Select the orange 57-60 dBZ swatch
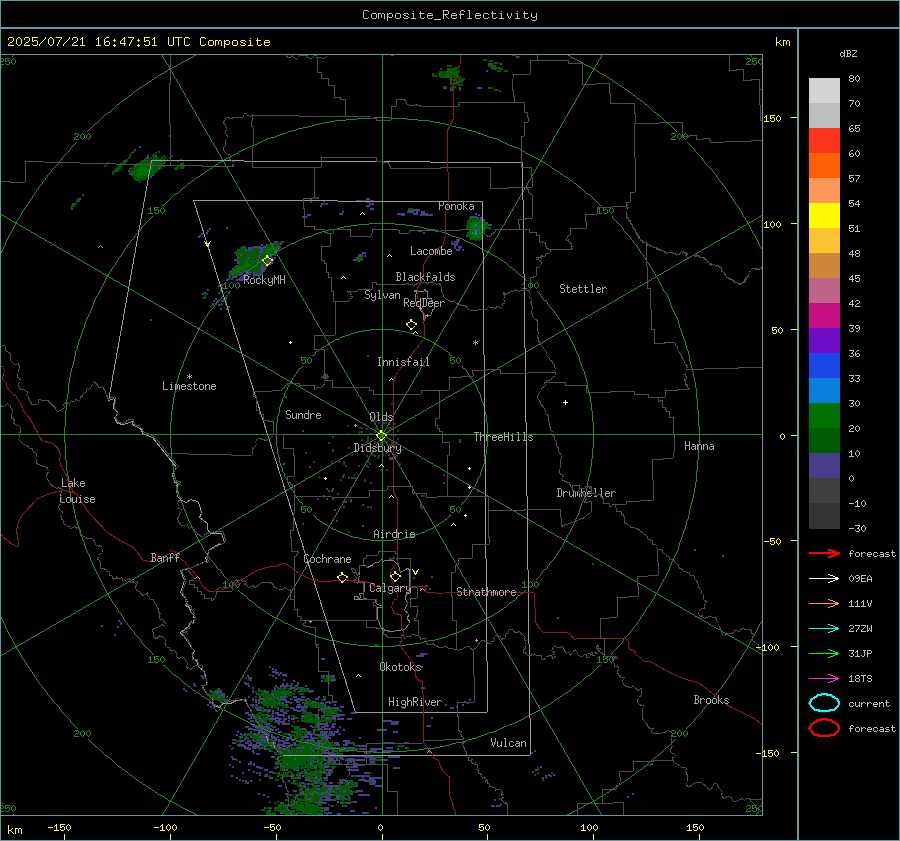 [824, 166]
